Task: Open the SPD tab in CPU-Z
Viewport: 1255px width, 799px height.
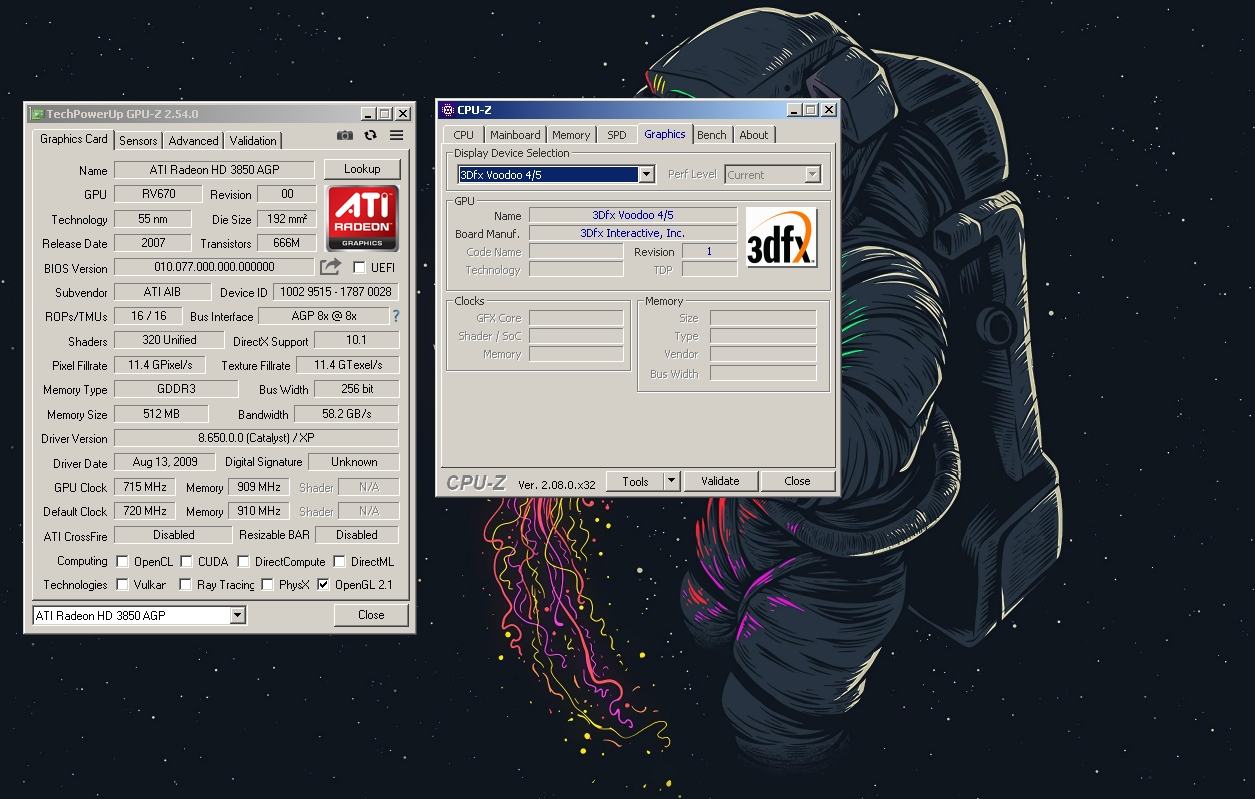Action: [617, 135]
